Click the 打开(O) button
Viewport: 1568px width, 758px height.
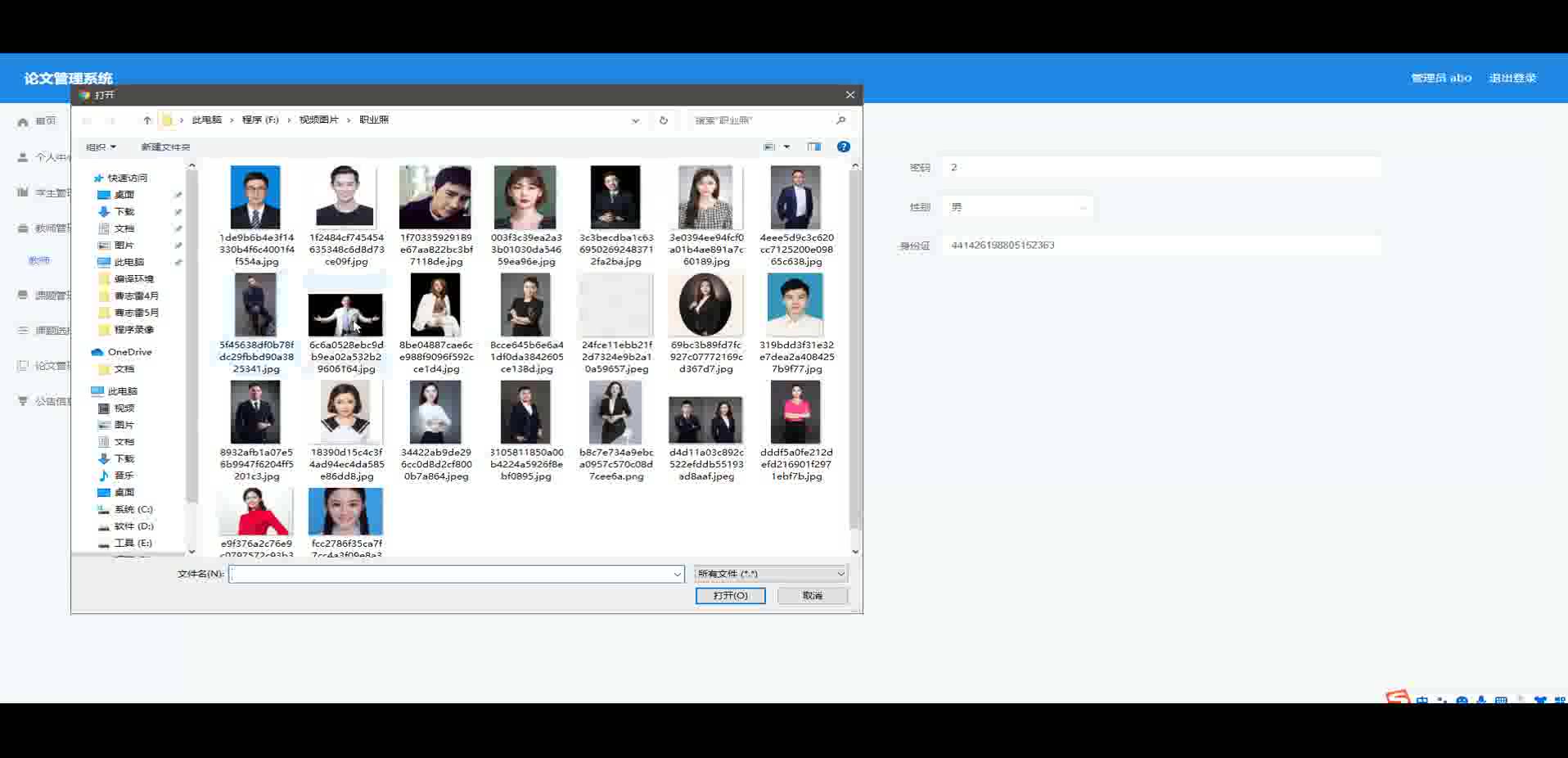tap(730, 596)
